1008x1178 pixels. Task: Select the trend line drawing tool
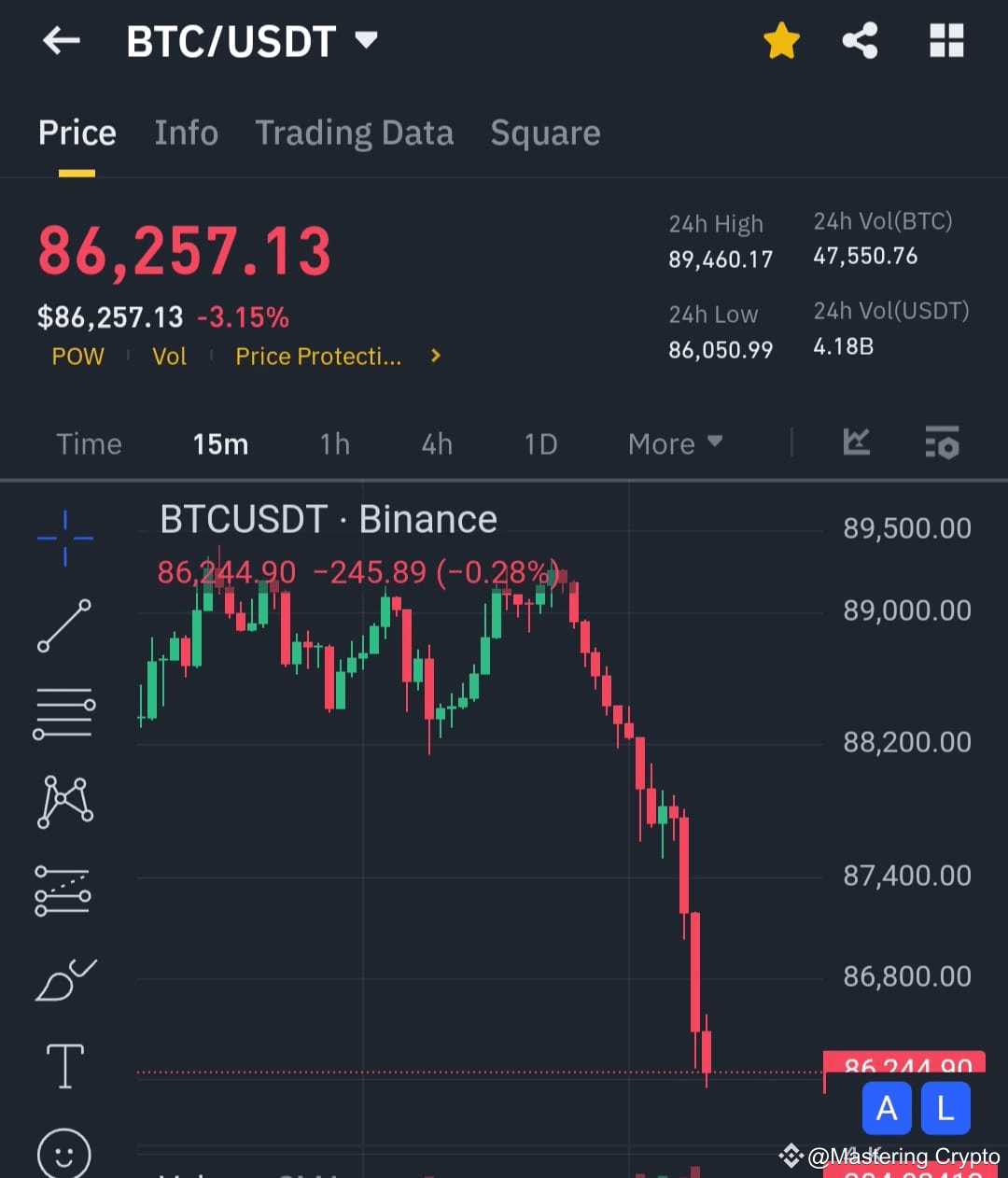pyautogui.click(x=64, y=627)
